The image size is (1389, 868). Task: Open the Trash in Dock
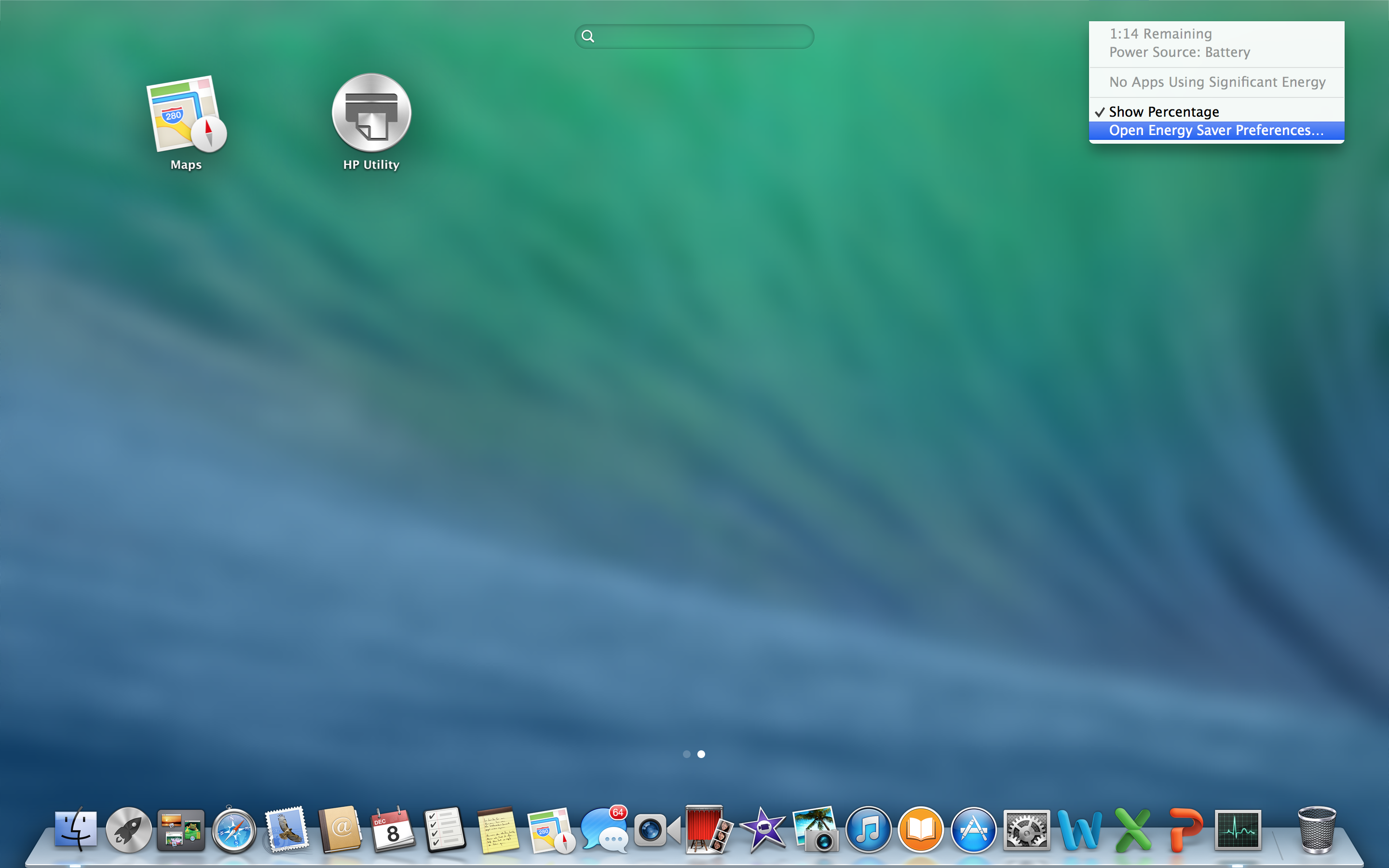click(x=1316, y=830)
